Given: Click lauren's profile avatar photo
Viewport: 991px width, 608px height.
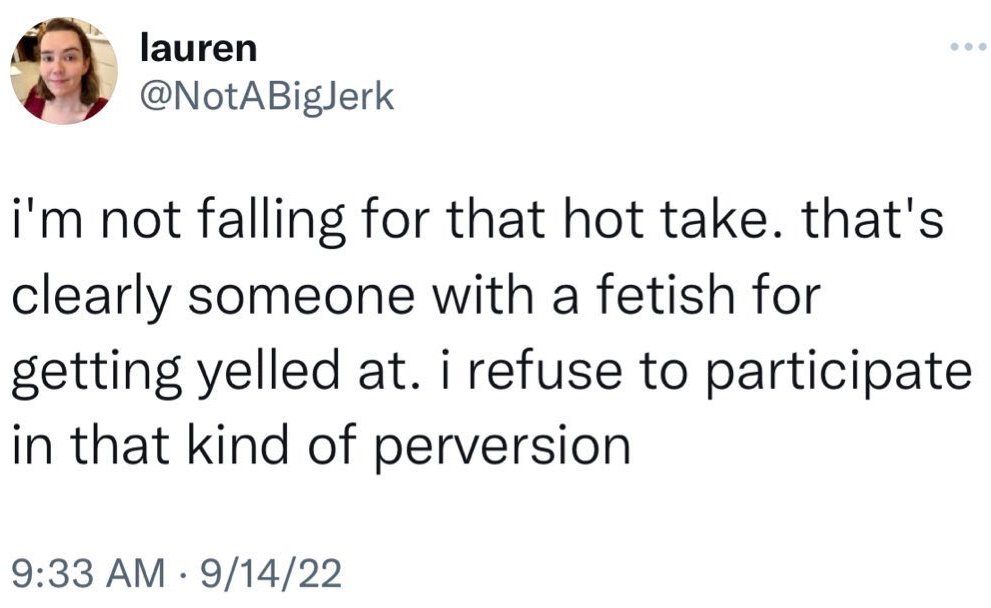Looking at the screenshot, I should (x=64, y=70).
